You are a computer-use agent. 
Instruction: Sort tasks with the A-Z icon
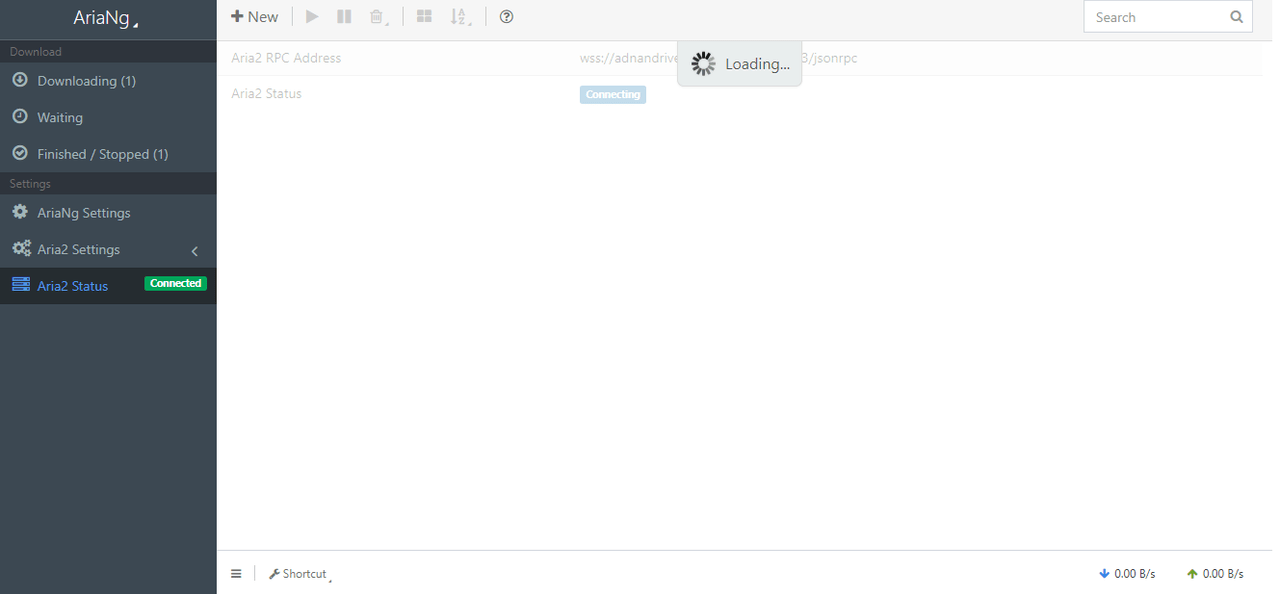point(458,16)
